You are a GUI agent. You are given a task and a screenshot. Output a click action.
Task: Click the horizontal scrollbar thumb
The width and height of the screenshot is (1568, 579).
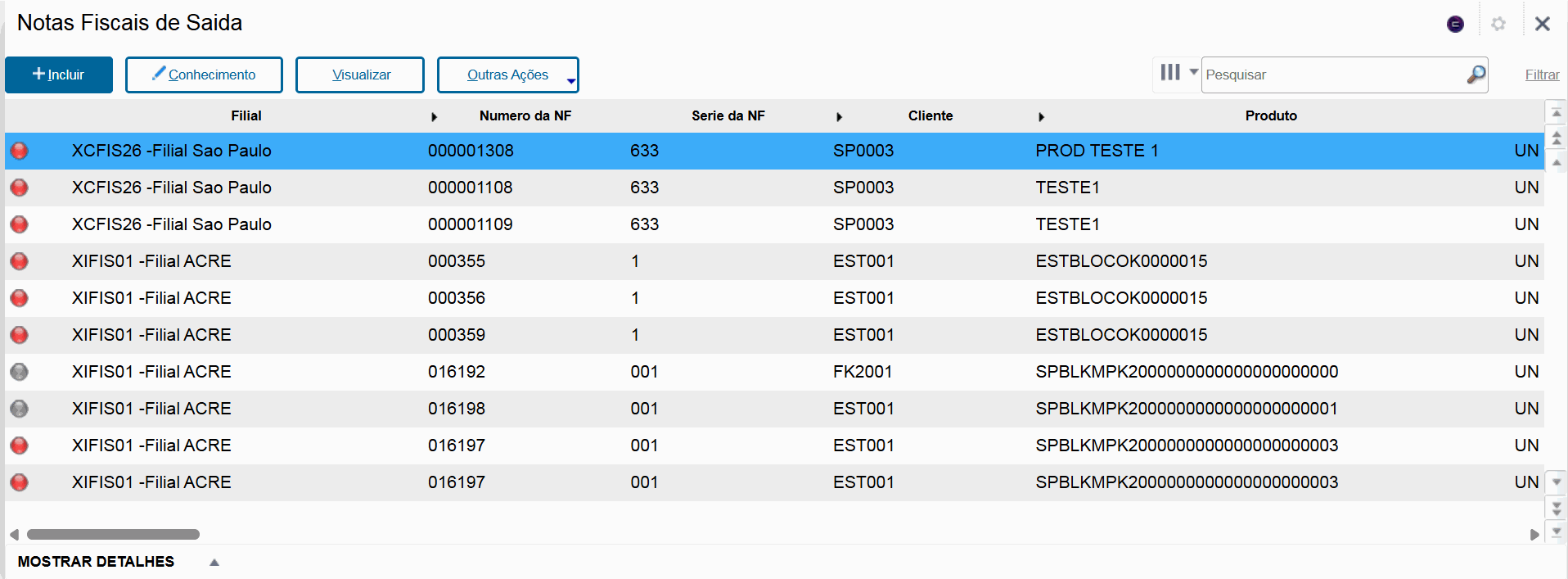click(113, 535)
